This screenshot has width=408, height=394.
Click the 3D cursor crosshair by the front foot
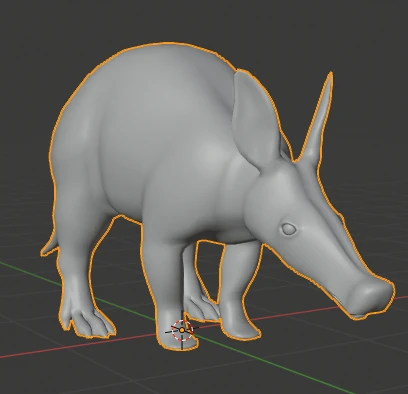pos(182,330)
